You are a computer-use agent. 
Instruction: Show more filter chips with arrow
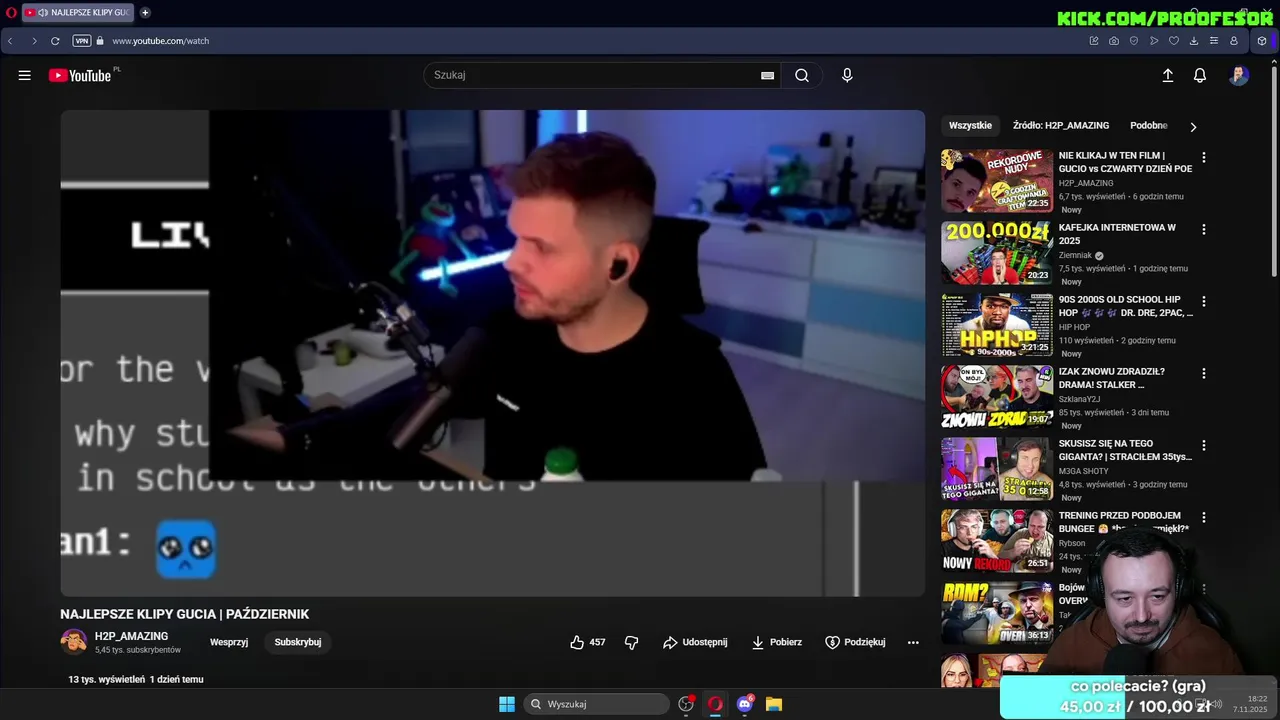click(x=1193, y=127)
